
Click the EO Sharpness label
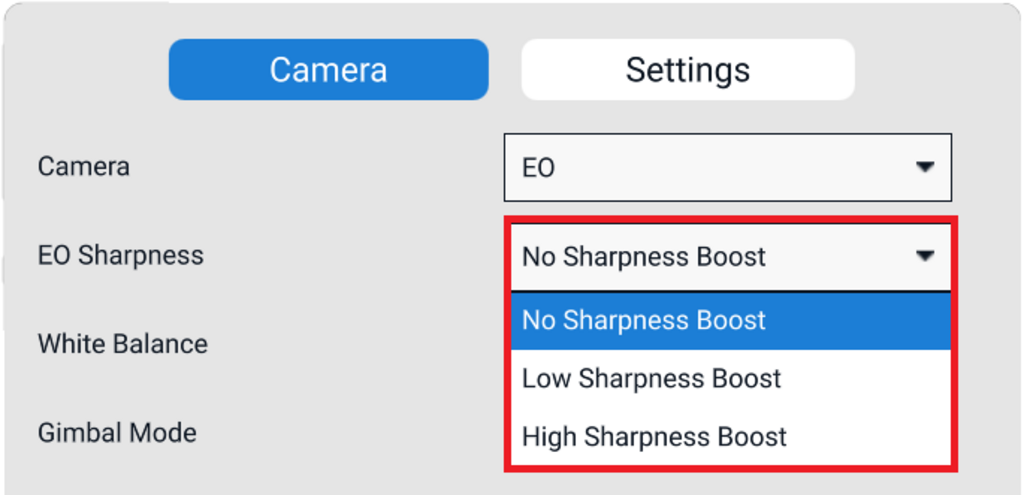coord(120,255)
